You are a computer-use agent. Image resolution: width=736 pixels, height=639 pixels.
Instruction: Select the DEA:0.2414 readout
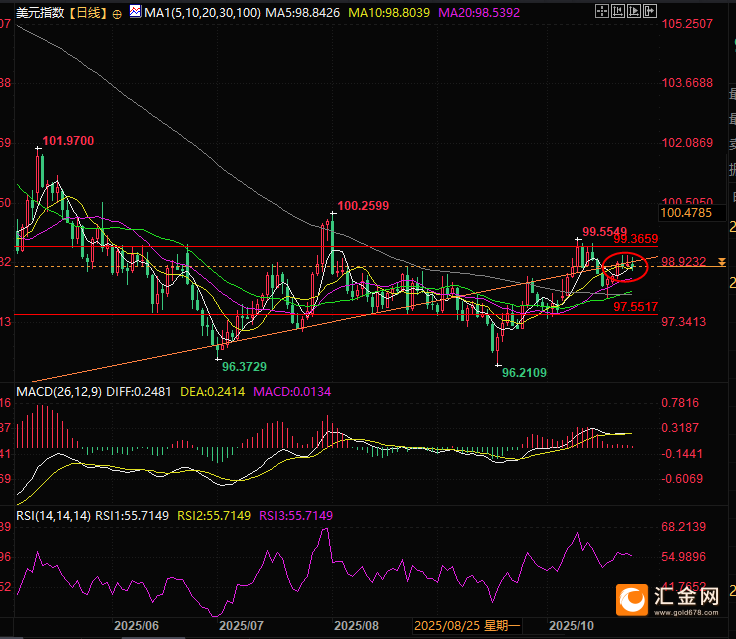click(213, 392)
